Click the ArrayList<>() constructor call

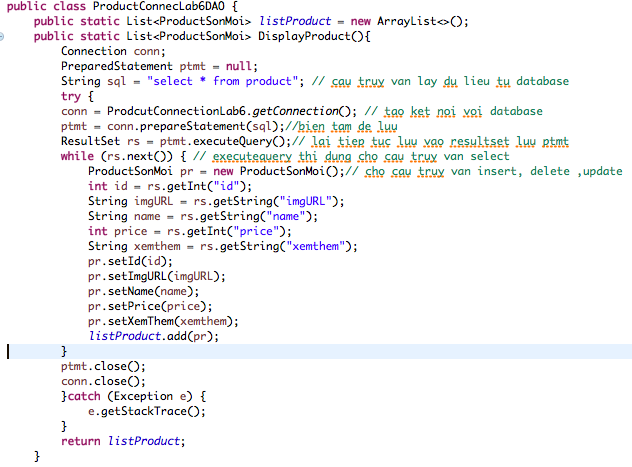(419, 21)
